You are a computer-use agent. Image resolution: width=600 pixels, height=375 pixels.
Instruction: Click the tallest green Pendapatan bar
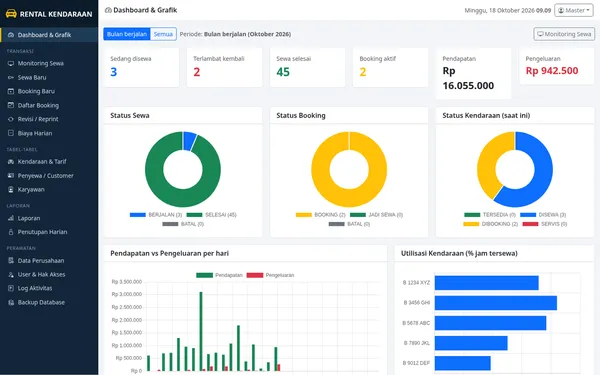[x=201, y=331]
